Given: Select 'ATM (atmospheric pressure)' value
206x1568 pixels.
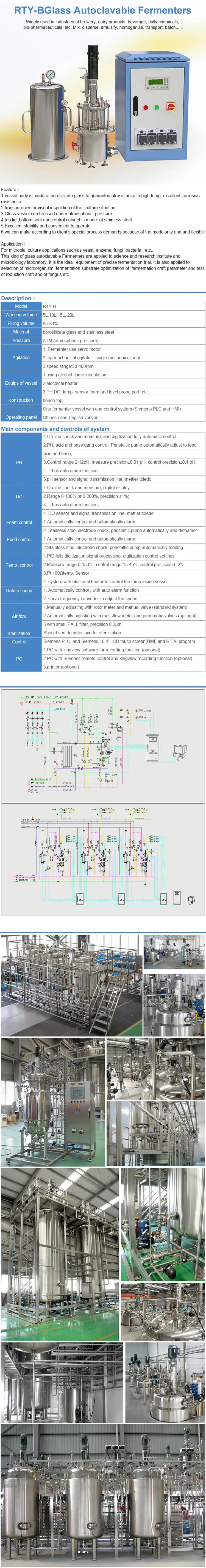Looking at the screenshot, I should pyautogui.click(x=71, y=340).
